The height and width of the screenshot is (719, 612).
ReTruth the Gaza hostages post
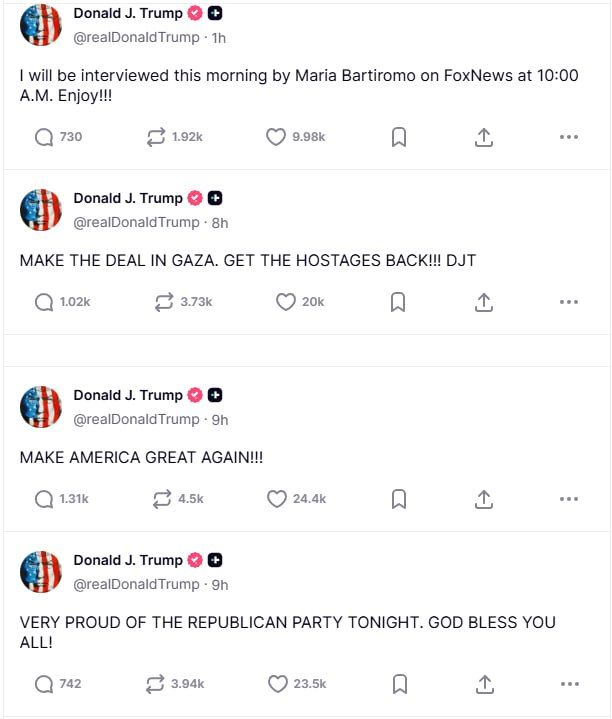pyautogui.click(x=164, y=301)
